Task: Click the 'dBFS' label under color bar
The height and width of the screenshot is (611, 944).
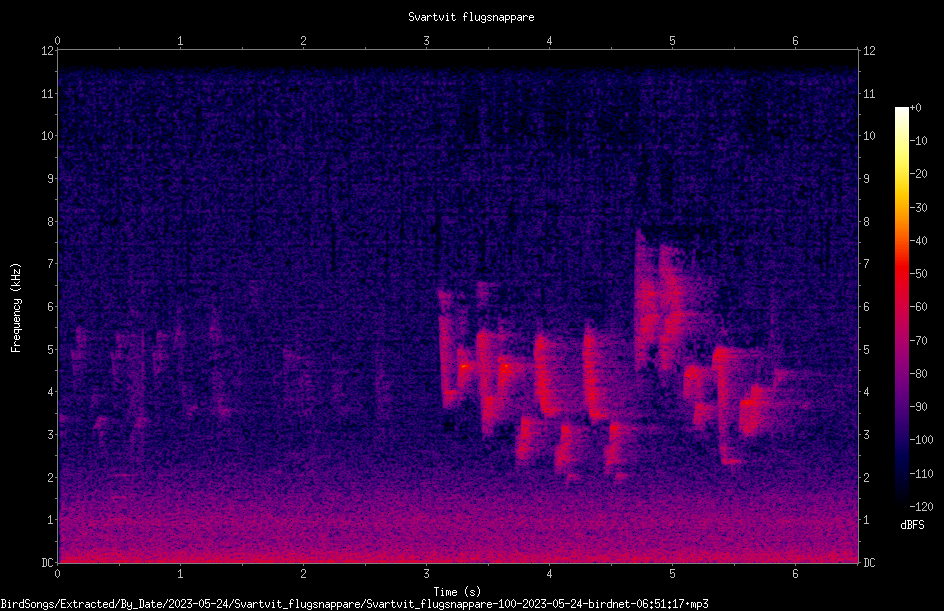Action: (x=912, y=525)
